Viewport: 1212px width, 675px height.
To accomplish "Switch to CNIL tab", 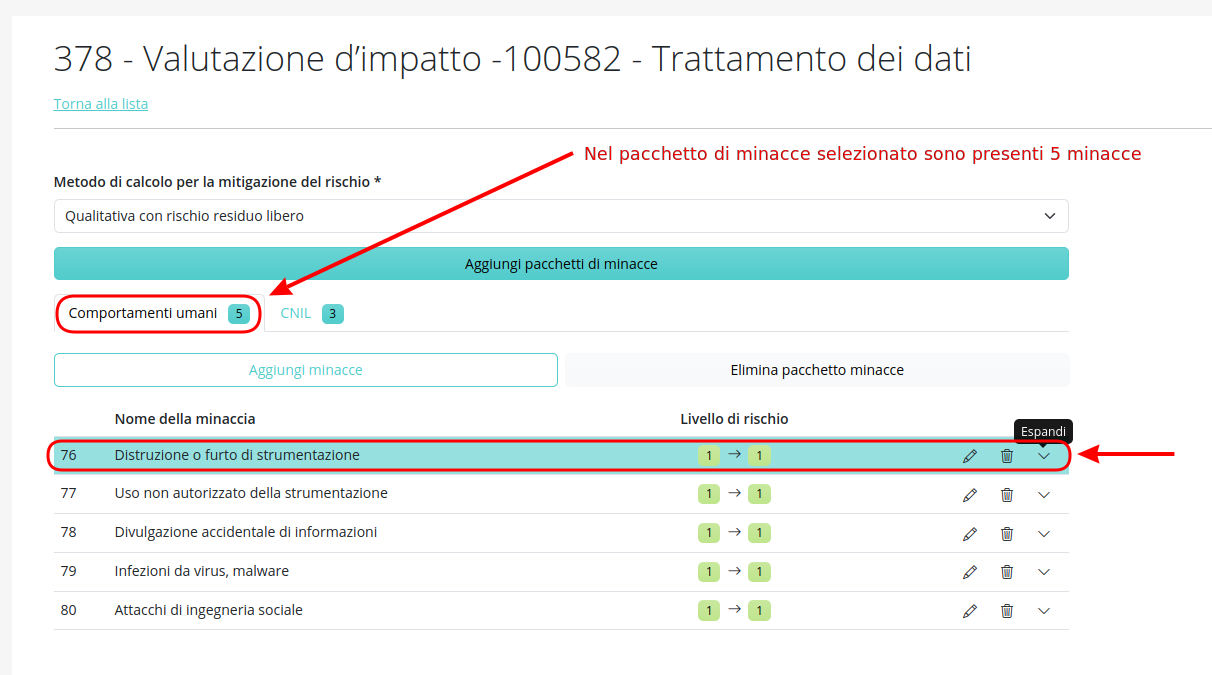I will click(x=311, y=313).
